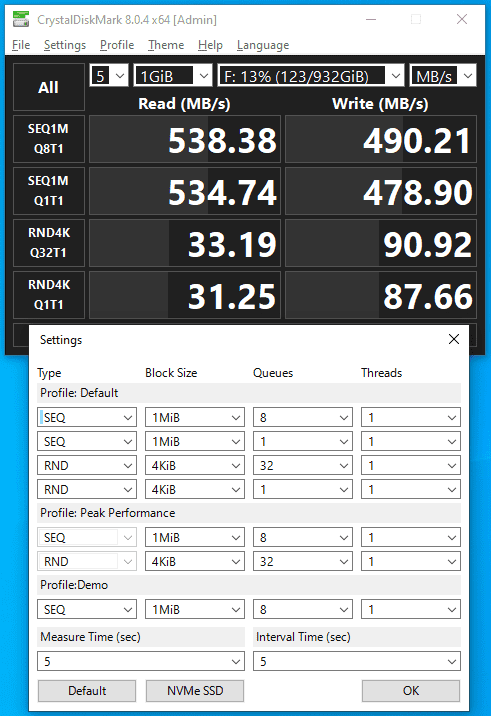Start the RND4K Q32T1 test
This screenshot has width=491, height=716.
(x=49, y=243)
